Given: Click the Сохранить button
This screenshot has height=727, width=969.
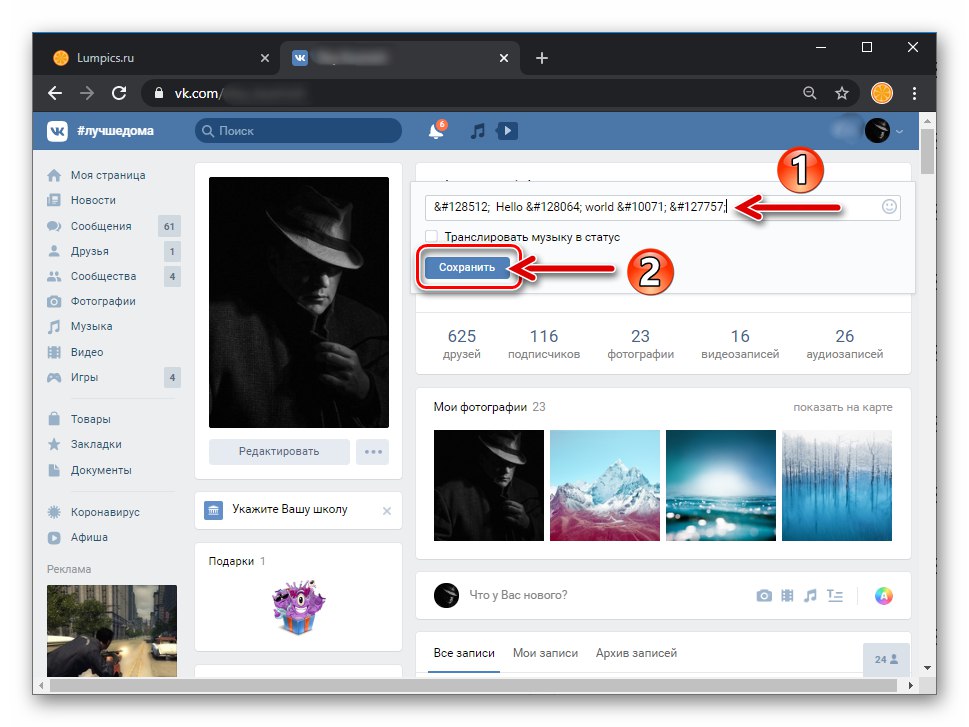Looking at the screenshot, I should pyautogui.click(x=467, y=268).
